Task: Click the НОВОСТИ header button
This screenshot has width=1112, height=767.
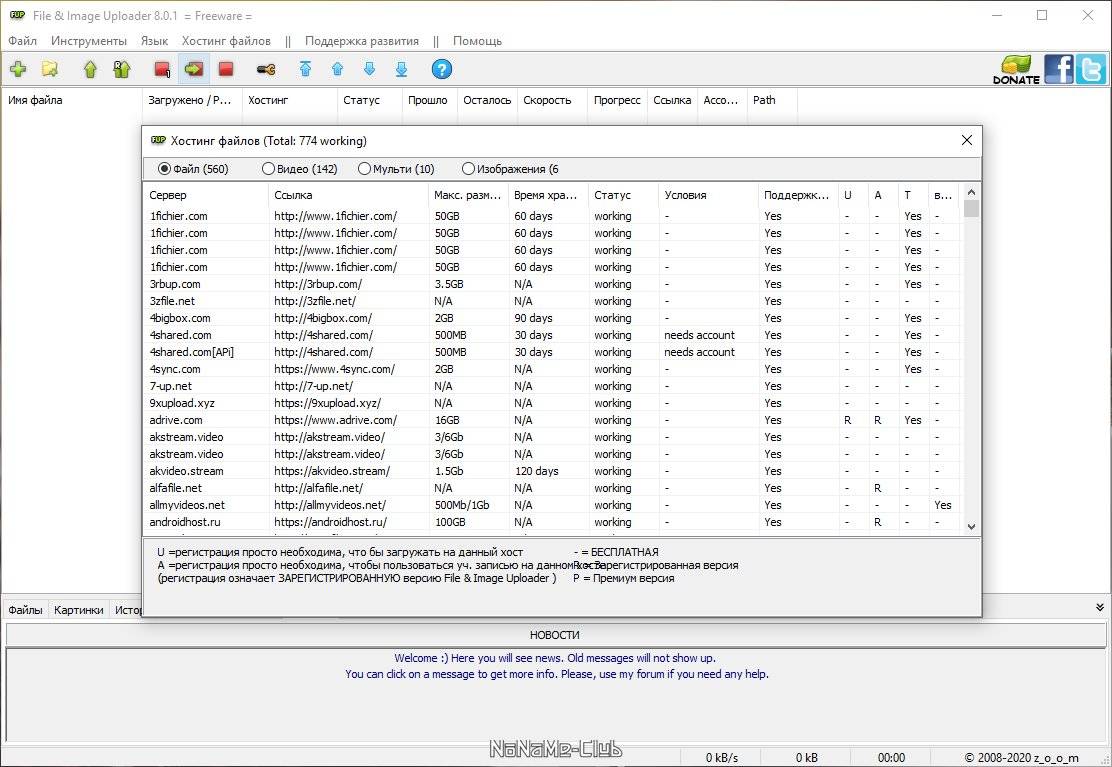Action: (555, 635)
